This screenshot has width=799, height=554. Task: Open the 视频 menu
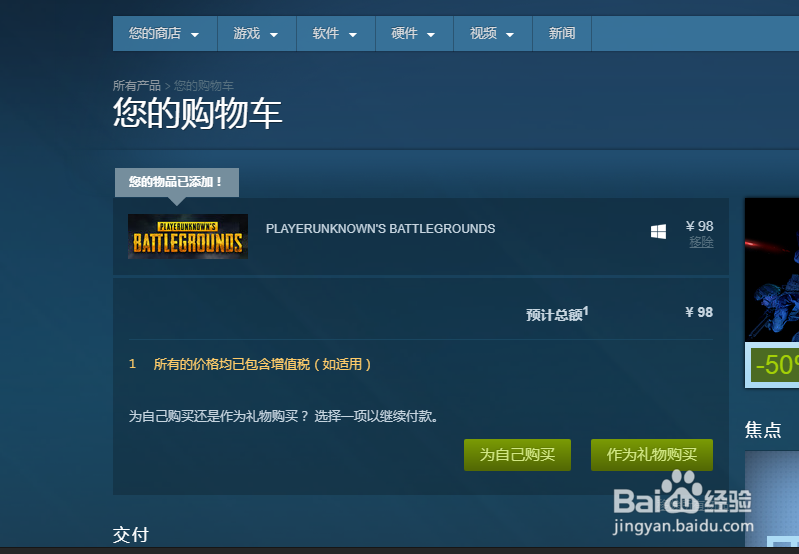(493, 34)
